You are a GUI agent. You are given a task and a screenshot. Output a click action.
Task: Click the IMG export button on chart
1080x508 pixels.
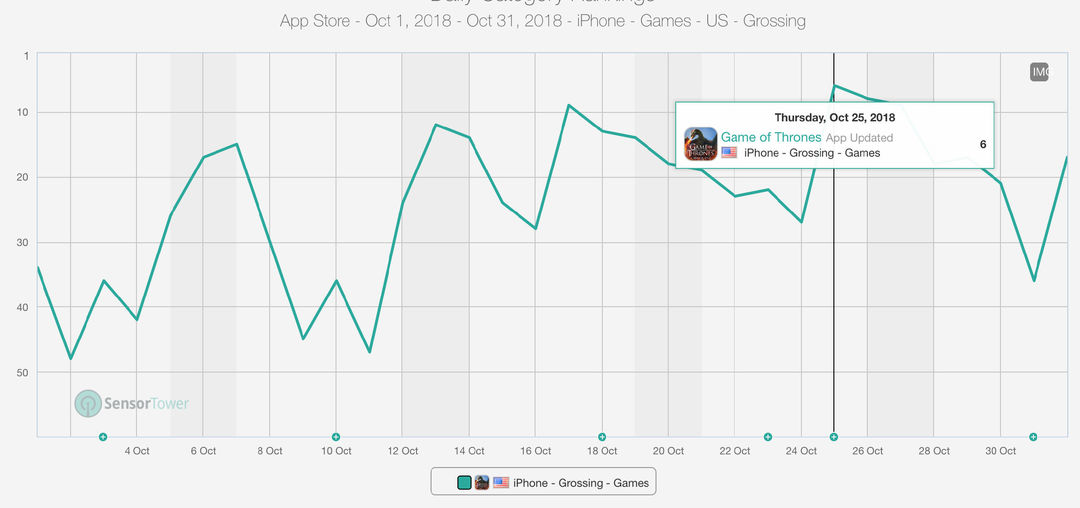(1039, 72)
